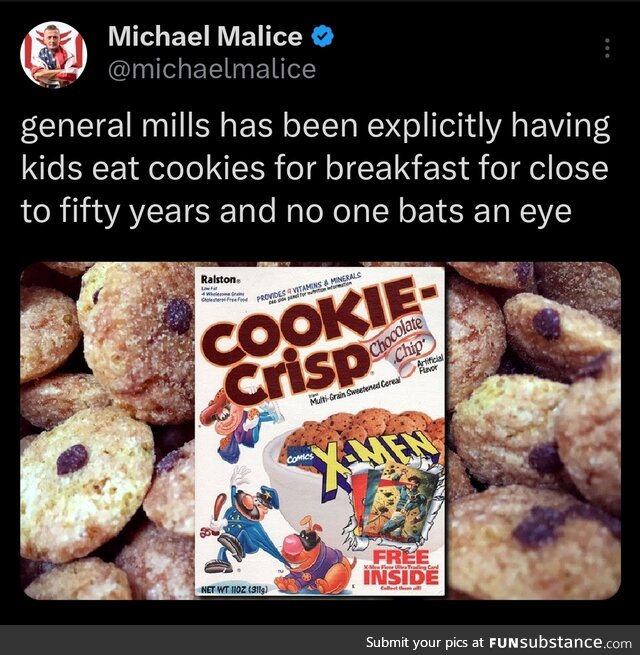
Task: Open the Cookie Crisp cereal box image
Action: click(x=320, y=431)
